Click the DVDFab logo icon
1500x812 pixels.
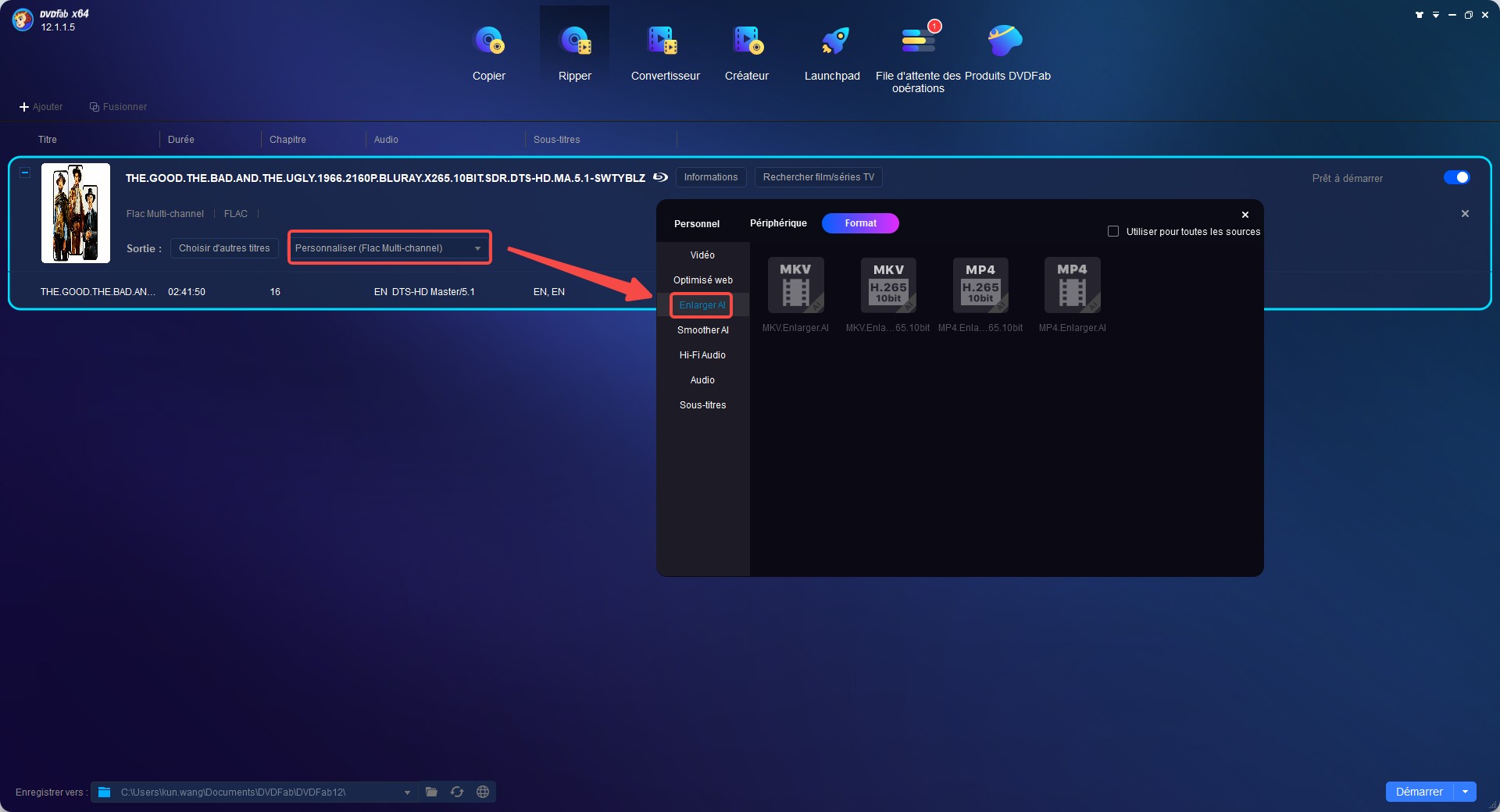point(23,20)
